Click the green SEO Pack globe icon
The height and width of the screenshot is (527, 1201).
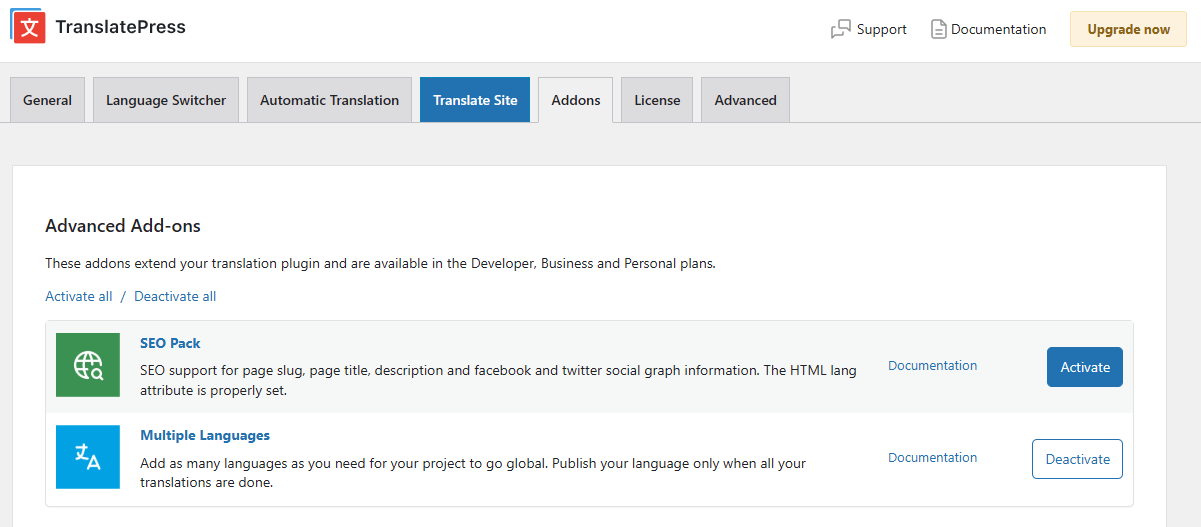(x=88, y=365)
